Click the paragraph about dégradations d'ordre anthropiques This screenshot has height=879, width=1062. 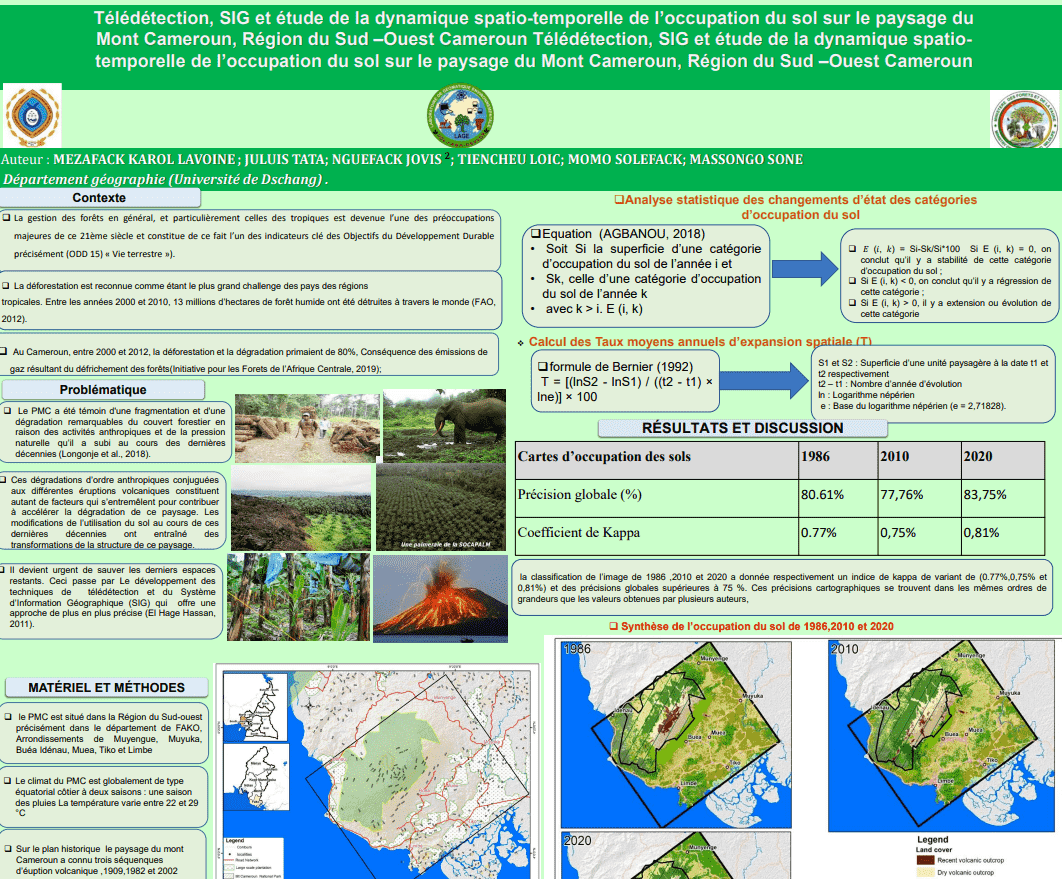tap(113, 511)
